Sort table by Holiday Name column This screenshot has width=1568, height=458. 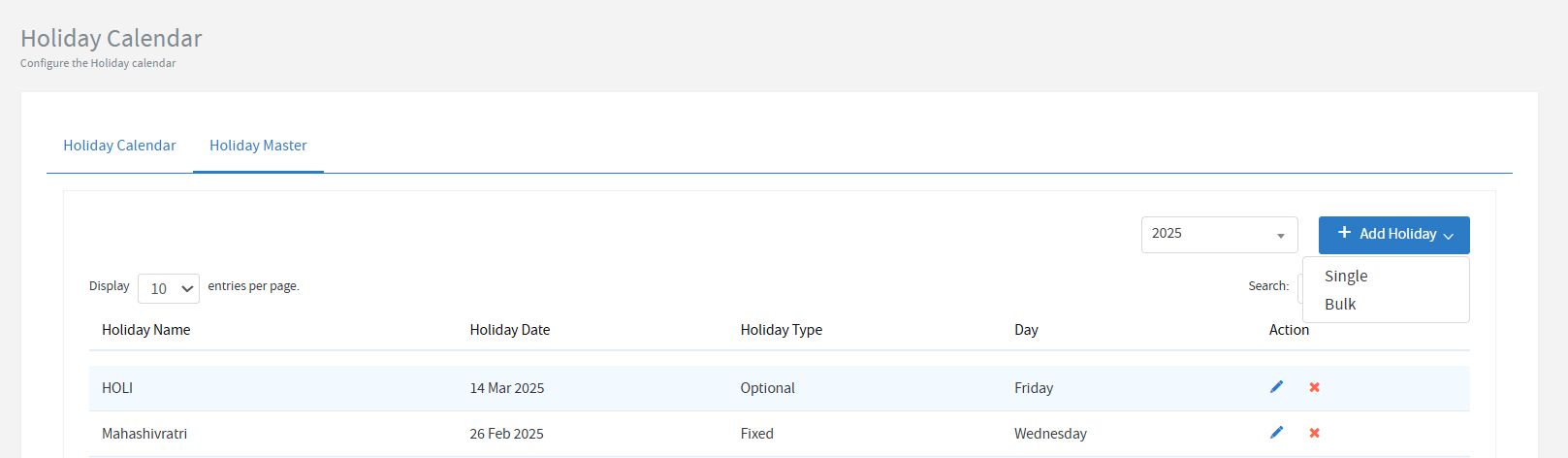146,330
